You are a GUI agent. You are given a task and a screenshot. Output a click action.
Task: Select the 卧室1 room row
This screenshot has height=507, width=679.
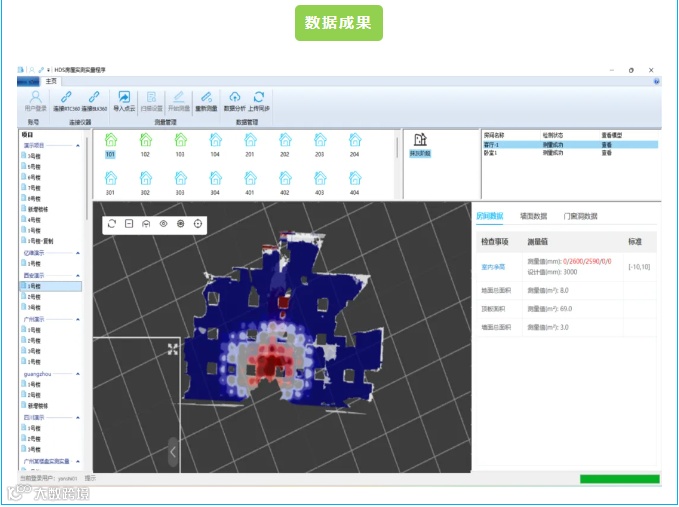570,153
